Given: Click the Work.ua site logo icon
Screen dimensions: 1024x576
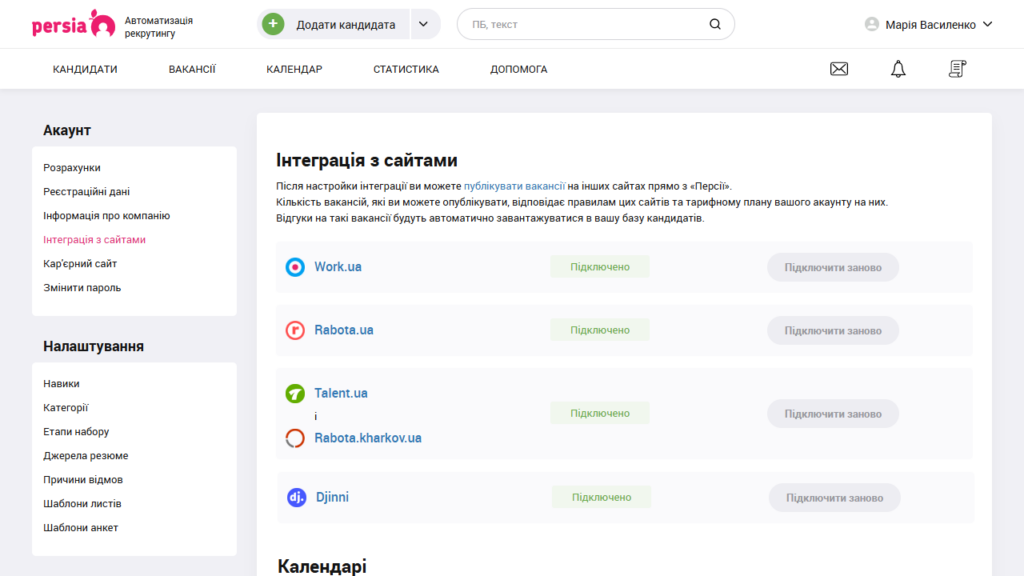Looking at the screenshot, I should 295,266.
